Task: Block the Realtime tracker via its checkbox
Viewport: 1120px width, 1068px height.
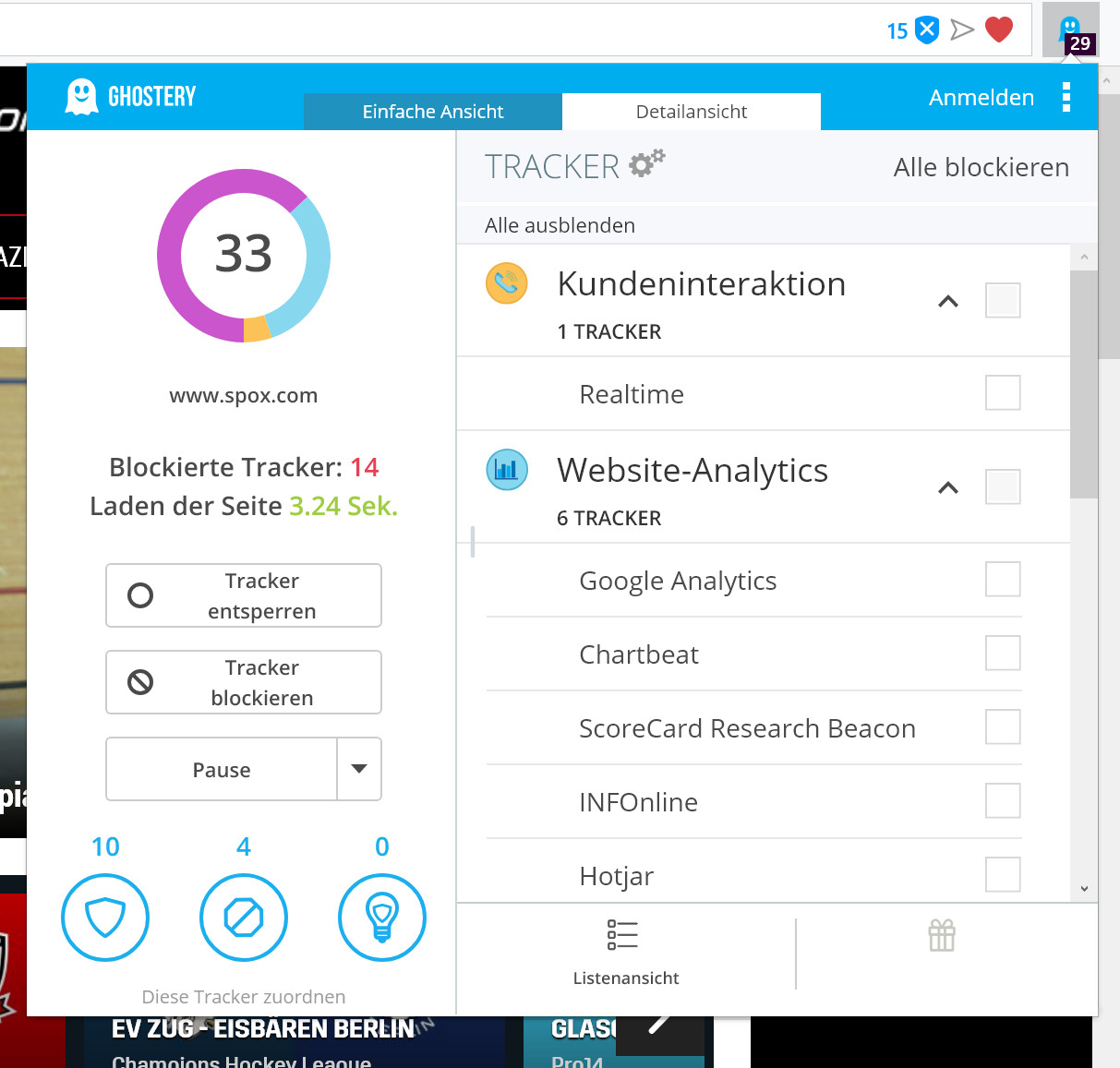Action: 1003,393
